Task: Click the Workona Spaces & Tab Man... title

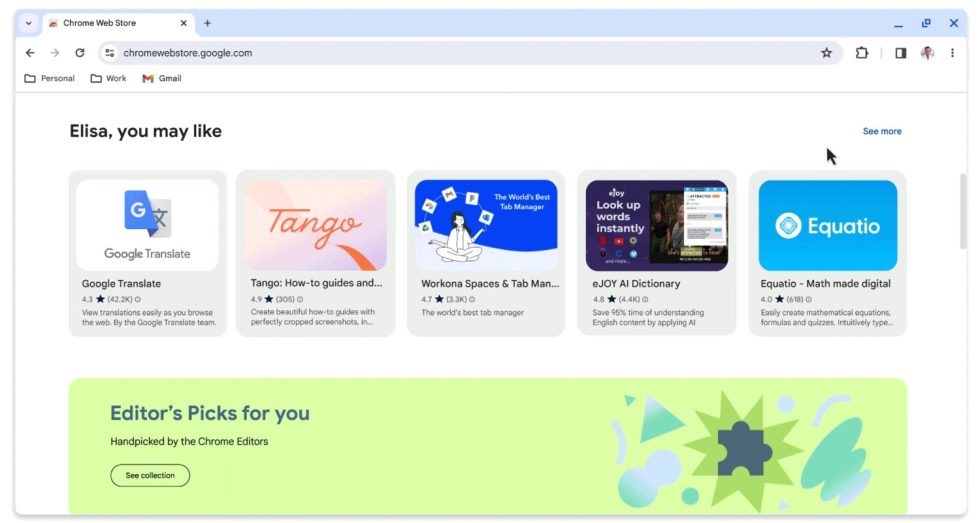Action: (x=490, y=284)
